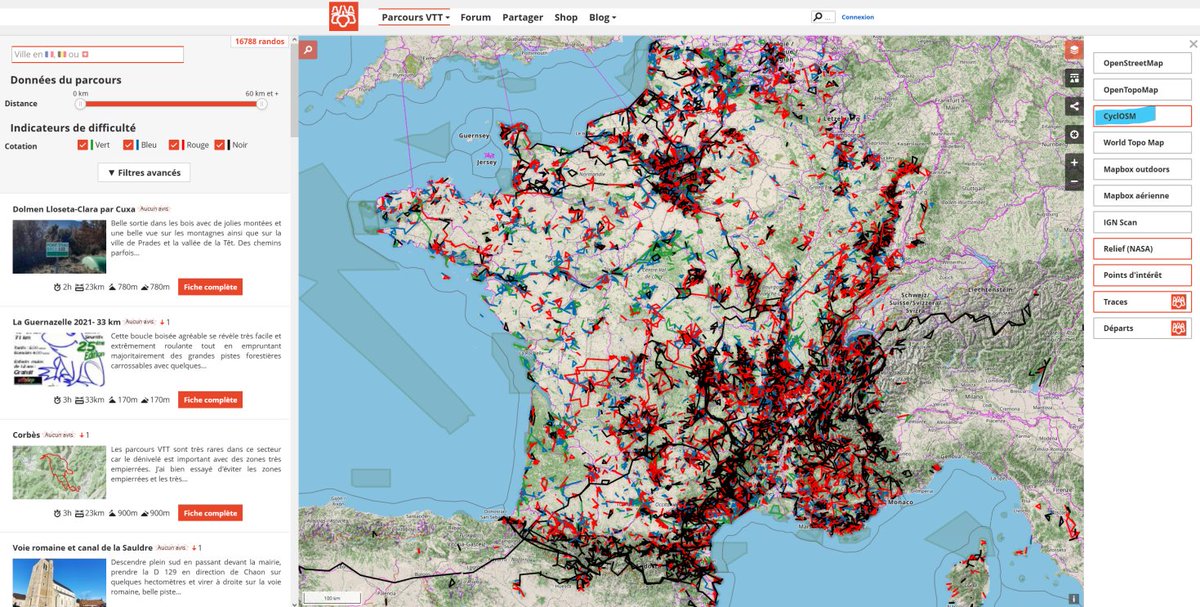Open the Parcours VTT dropdown menu
Viewport: 1200px width, 607px height.
414,16
